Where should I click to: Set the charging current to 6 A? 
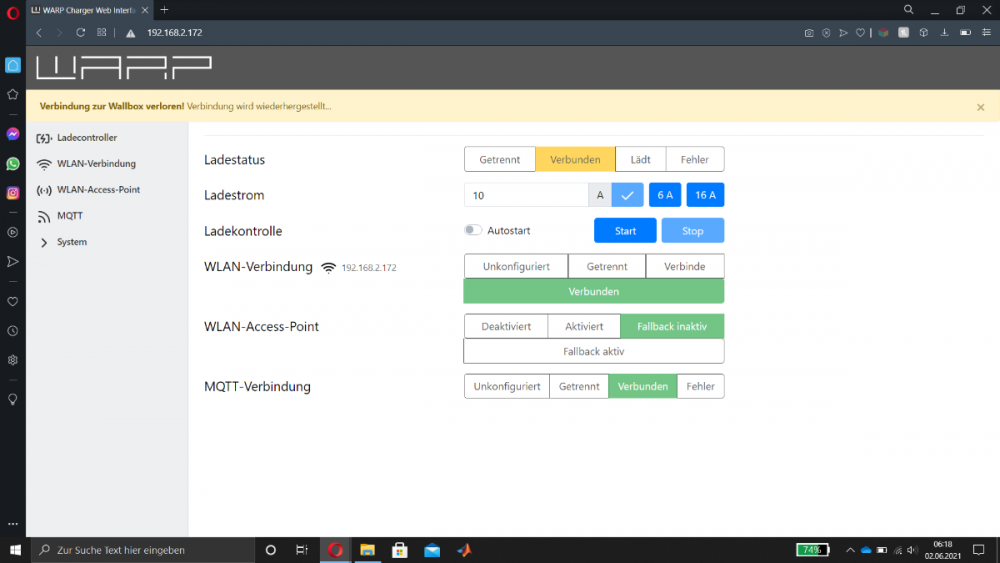click(x=665, y=195)
